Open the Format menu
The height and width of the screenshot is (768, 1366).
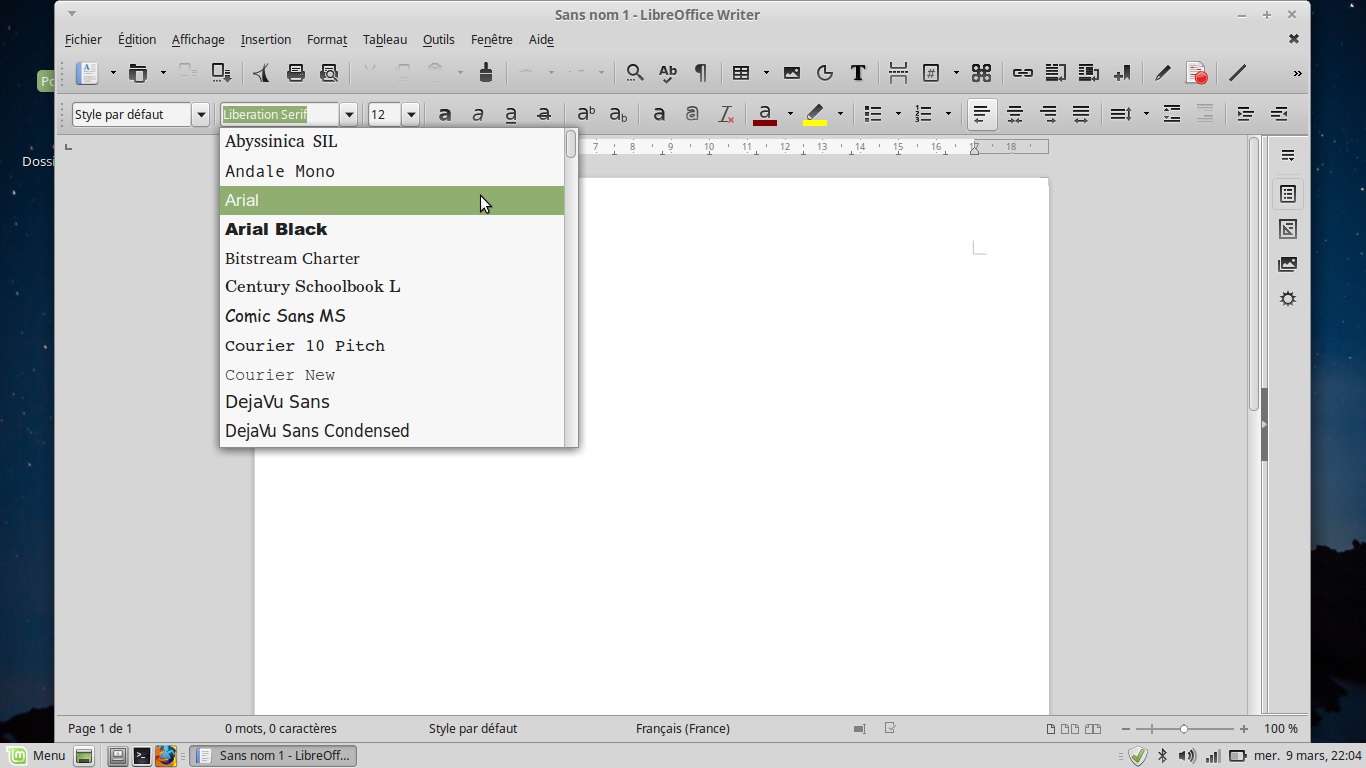[327, 40]
